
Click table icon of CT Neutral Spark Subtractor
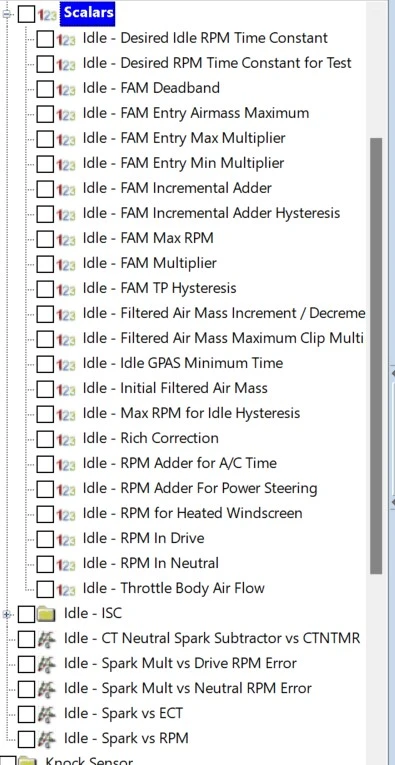[46, 639]
